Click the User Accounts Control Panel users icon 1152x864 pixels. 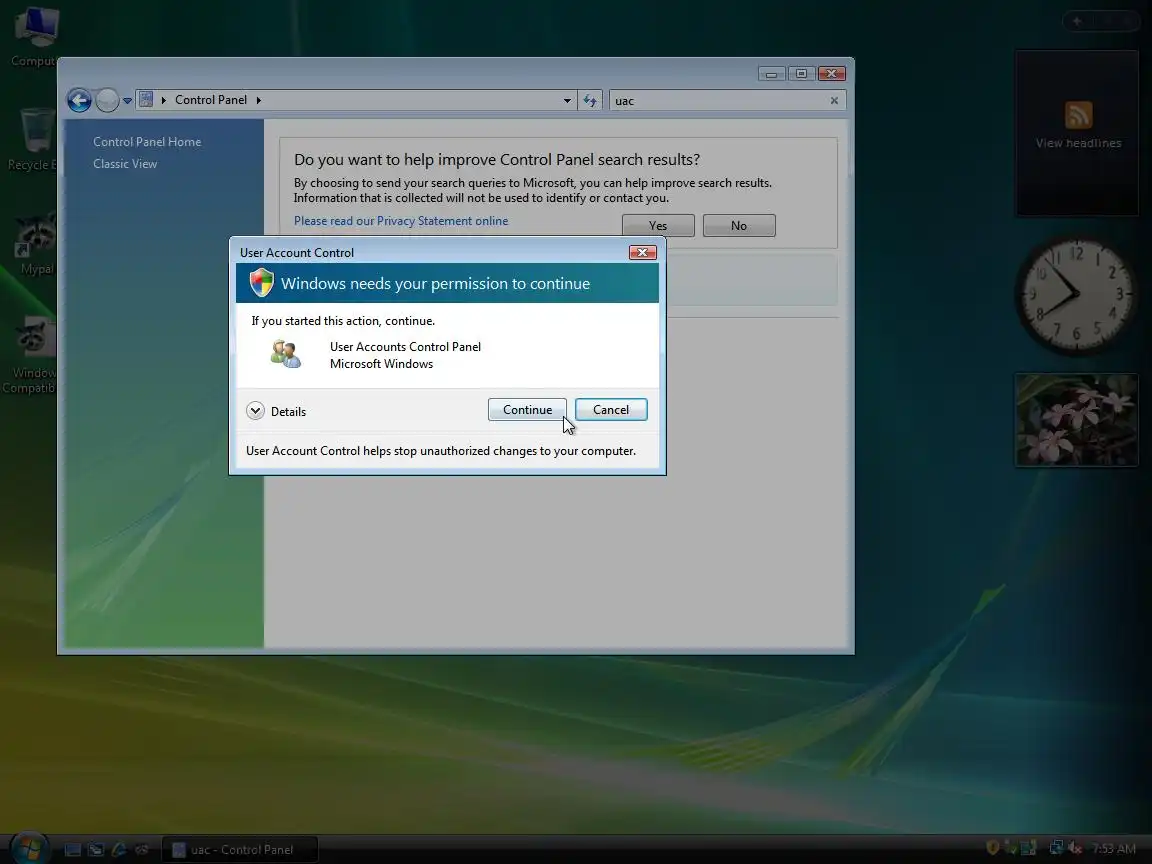[x=285, y=354]
